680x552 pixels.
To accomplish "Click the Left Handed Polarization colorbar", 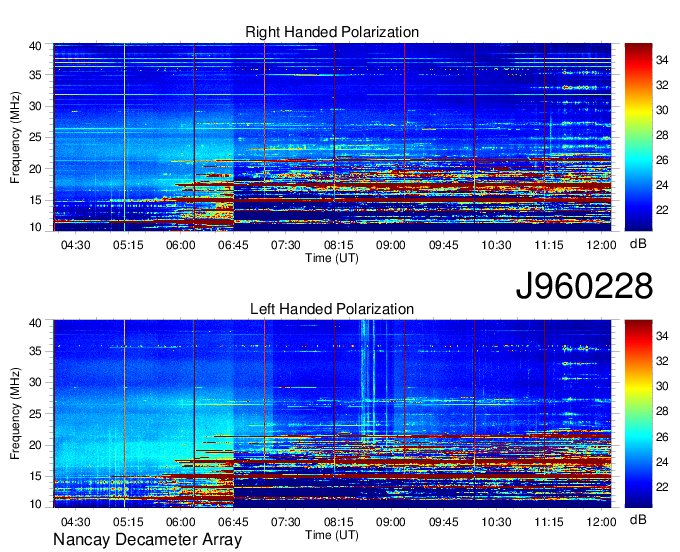I will click(x=638, y=414).
